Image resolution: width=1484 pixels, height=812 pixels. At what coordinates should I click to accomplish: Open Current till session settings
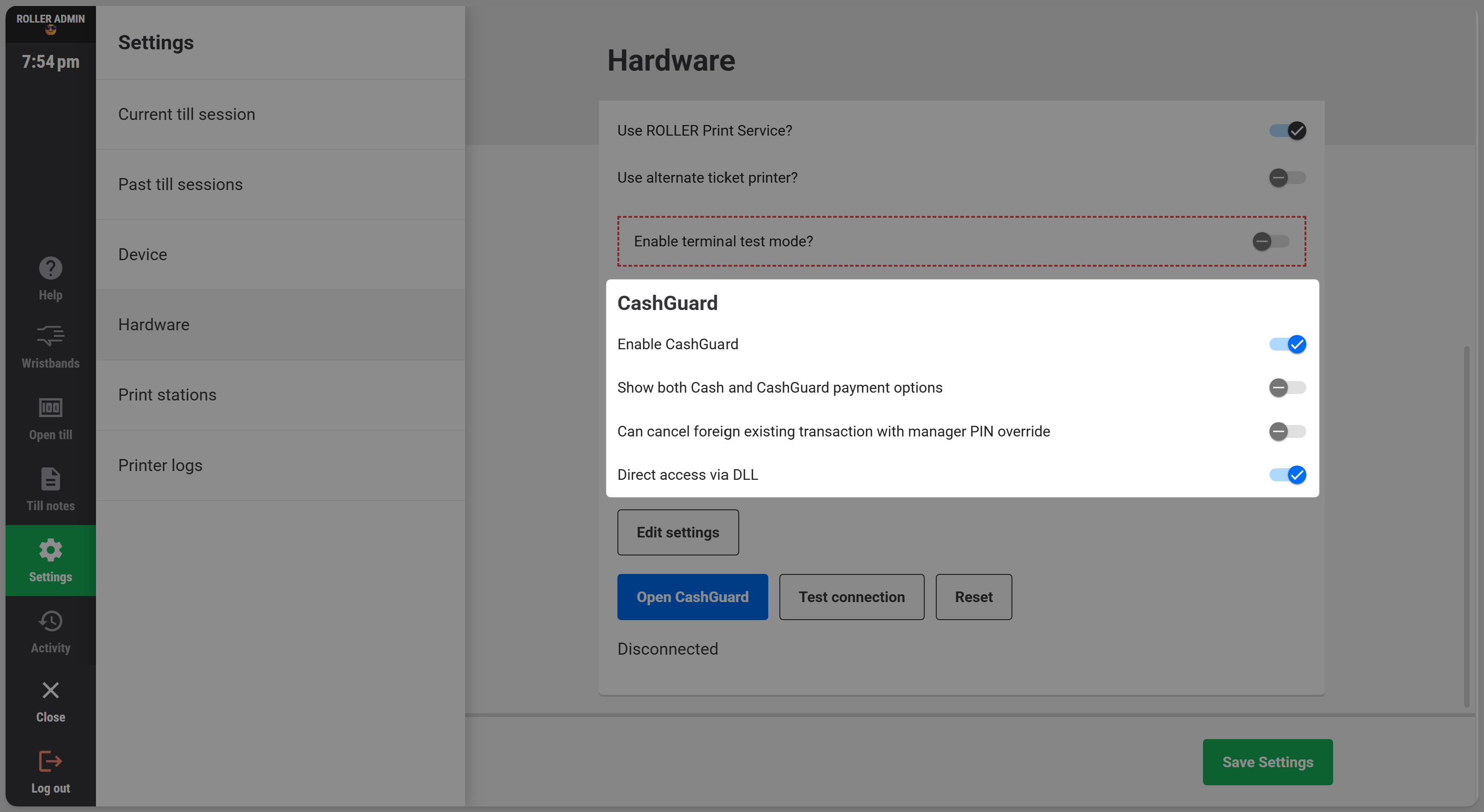[281, 114]
